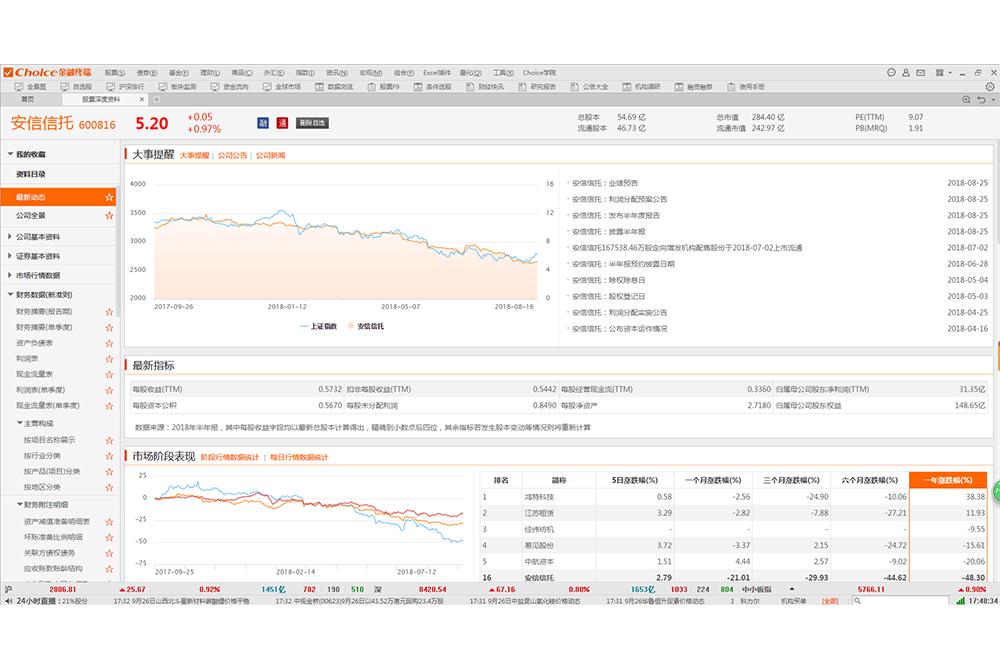1000x666 pixels.
Task: Toggle favorite star for 公司全景
Action: tap(109, 216)
